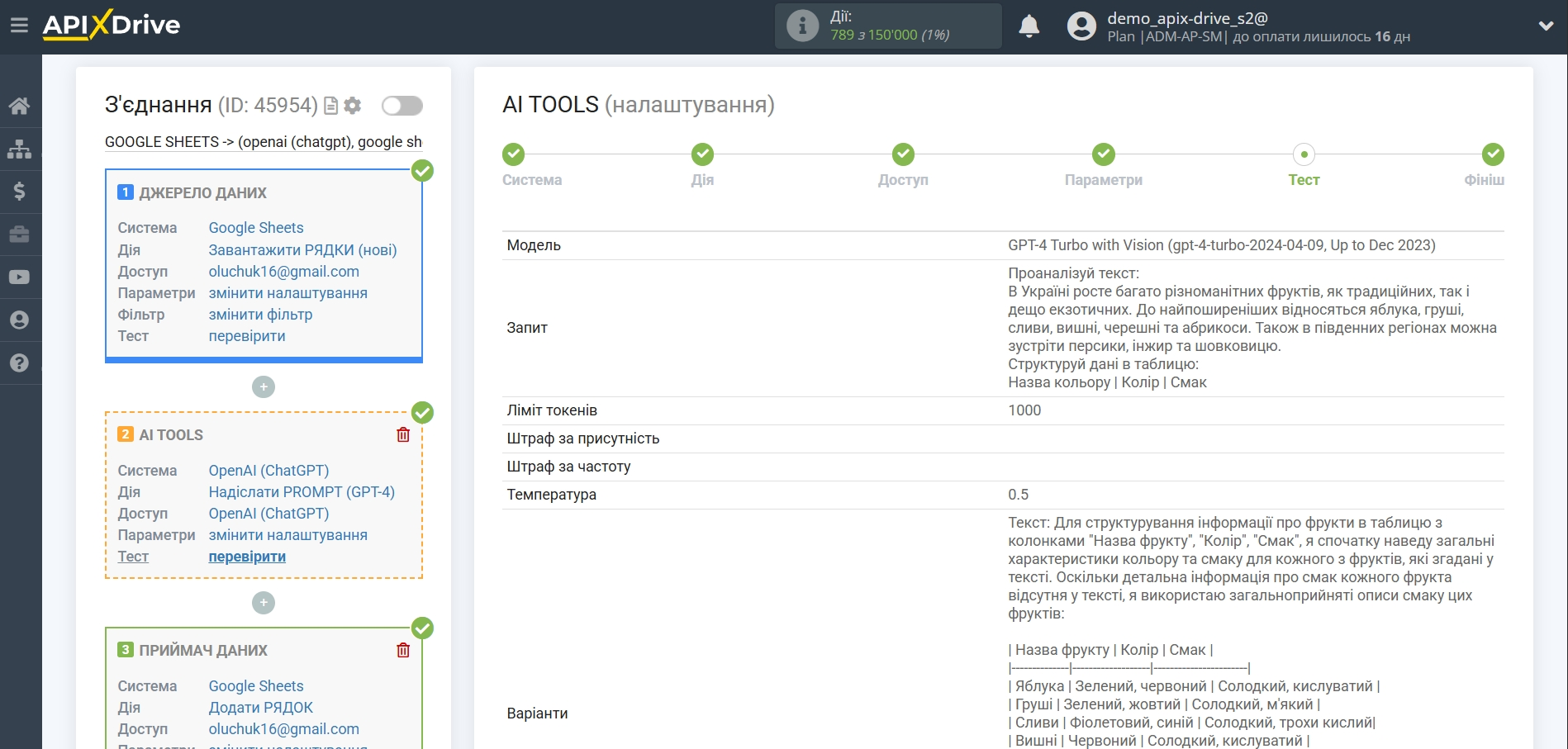Click source перевірити test link
The image size is (1568, 749).
[247, 336]
